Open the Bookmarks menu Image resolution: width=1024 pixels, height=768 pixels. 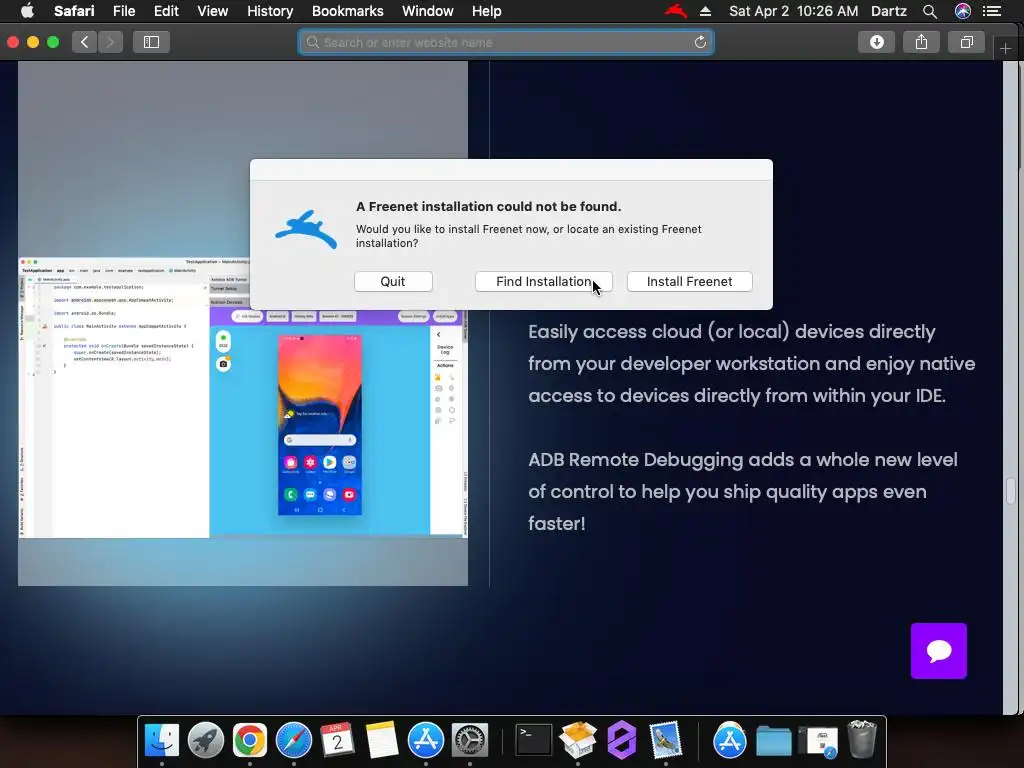click(x=347, y=11)
